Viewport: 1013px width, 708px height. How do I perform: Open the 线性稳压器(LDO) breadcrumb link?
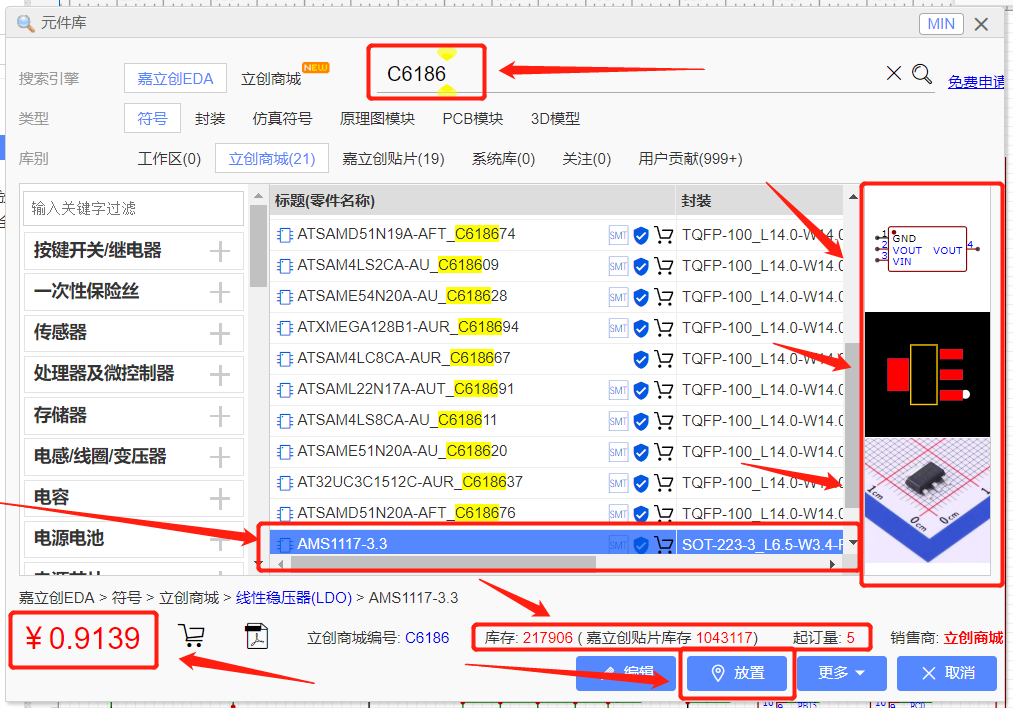pyautogui.click(x=293, y=598)
